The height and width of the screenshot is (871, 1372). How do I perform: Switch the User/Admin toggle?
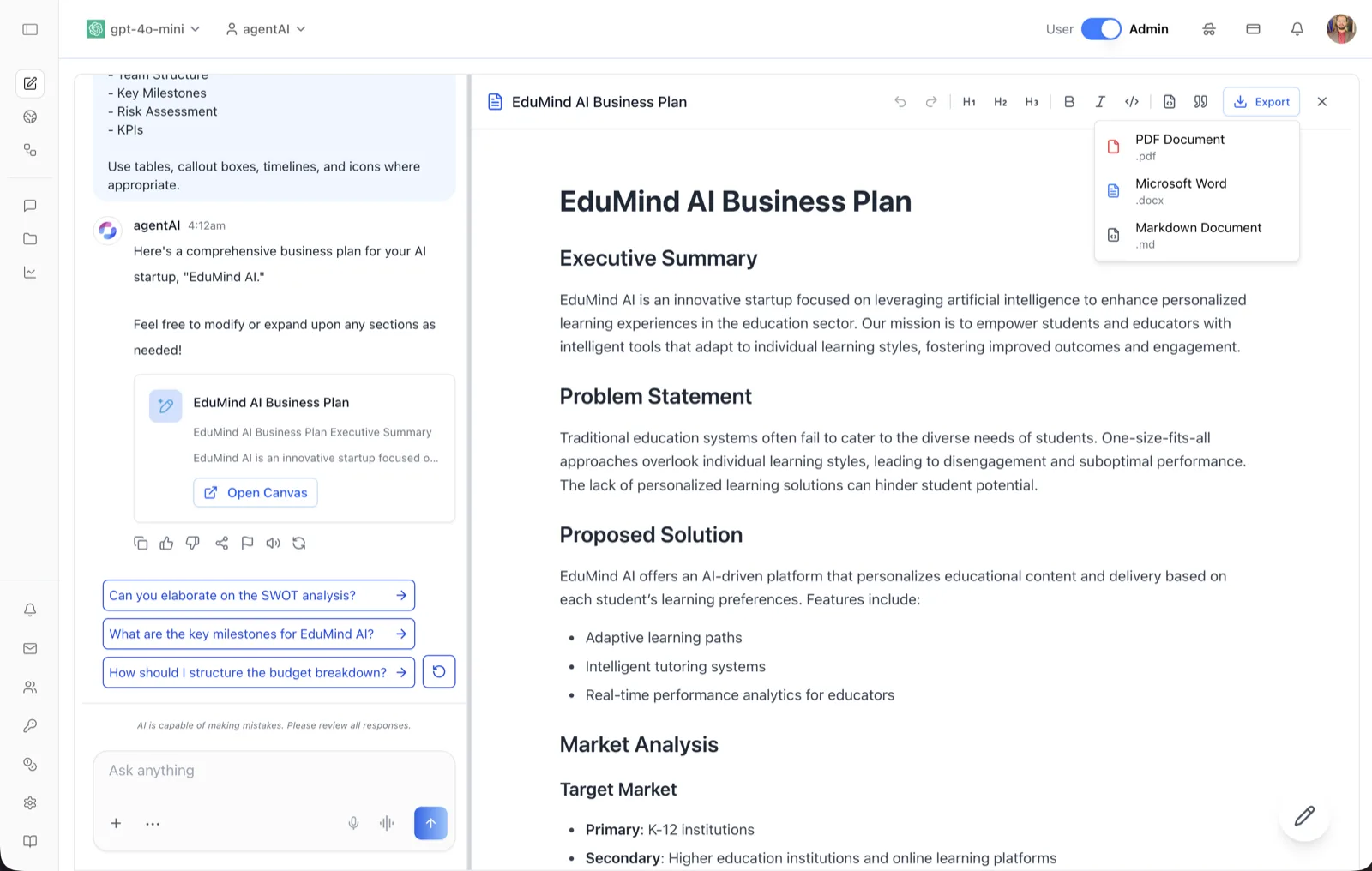pos(1101,29)
